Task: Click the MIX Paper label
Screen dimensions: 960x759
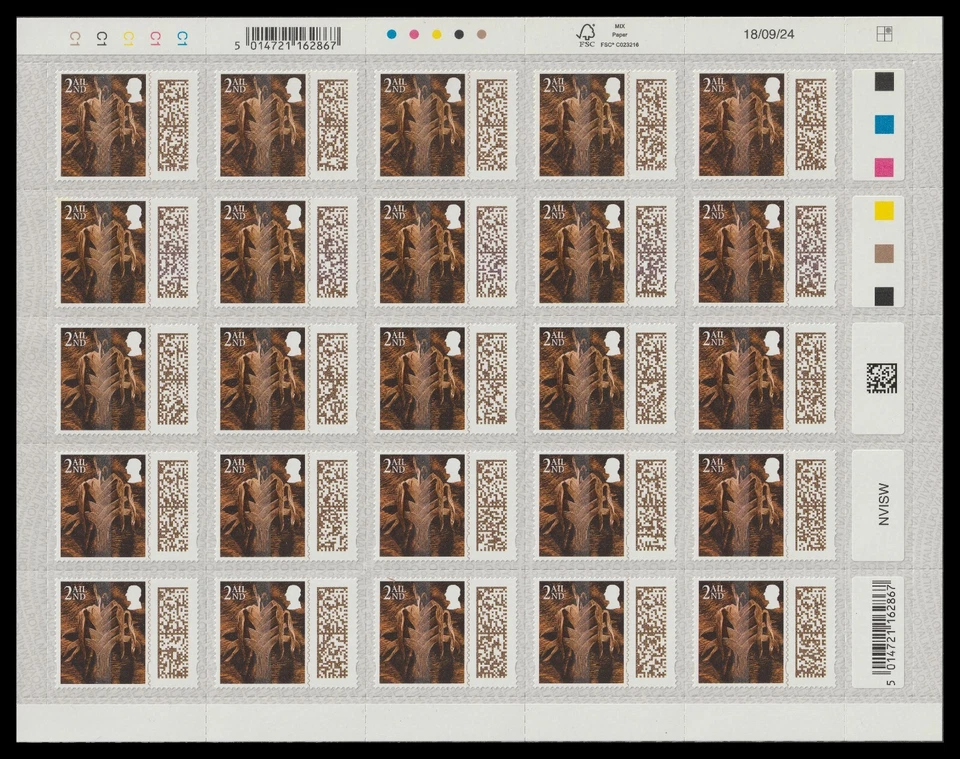Action: coord(620,31)
